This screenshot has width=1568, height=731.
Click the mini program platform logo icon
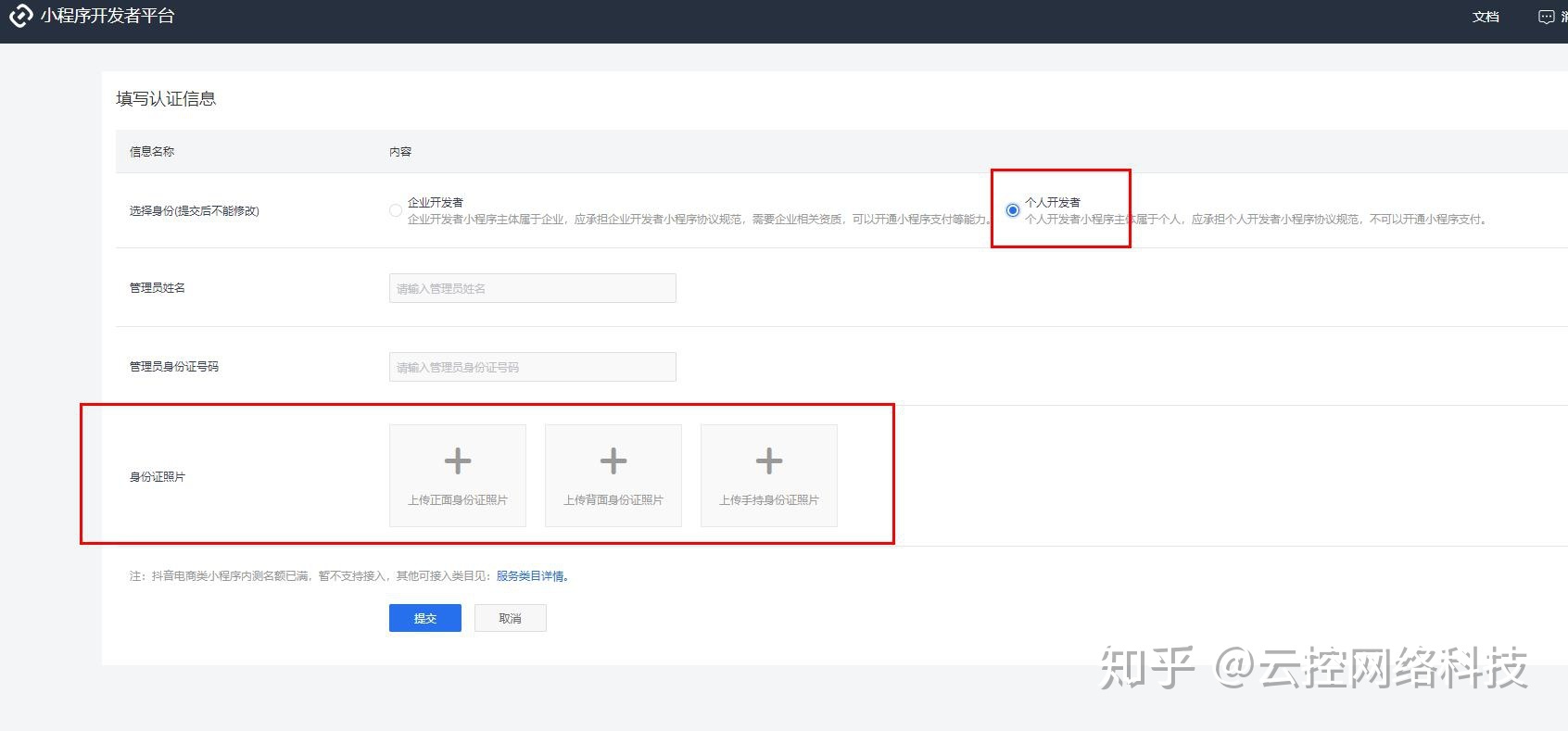coord(20,16)
